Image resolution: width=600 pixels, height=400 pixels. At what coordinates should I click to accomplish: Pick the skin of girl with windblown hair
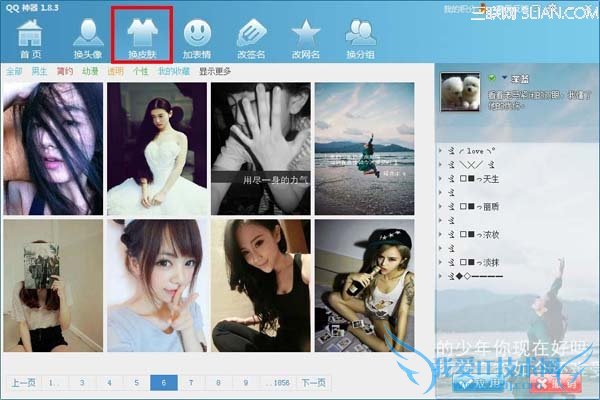tap(53, 149)
